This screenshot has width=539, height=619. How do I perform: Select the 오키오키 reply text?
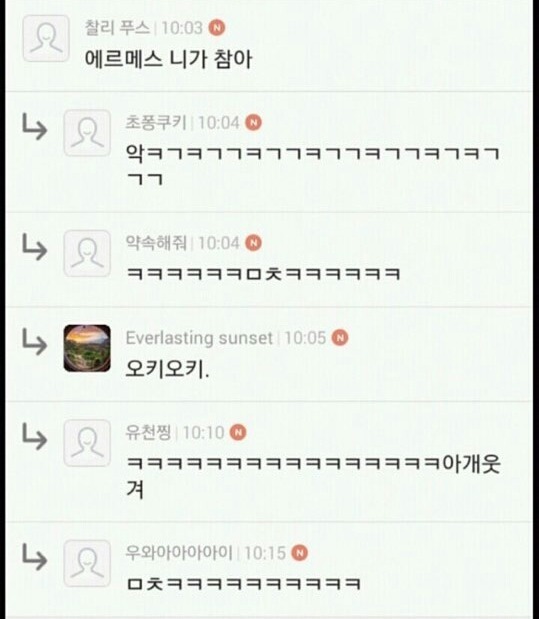[167, 369]
